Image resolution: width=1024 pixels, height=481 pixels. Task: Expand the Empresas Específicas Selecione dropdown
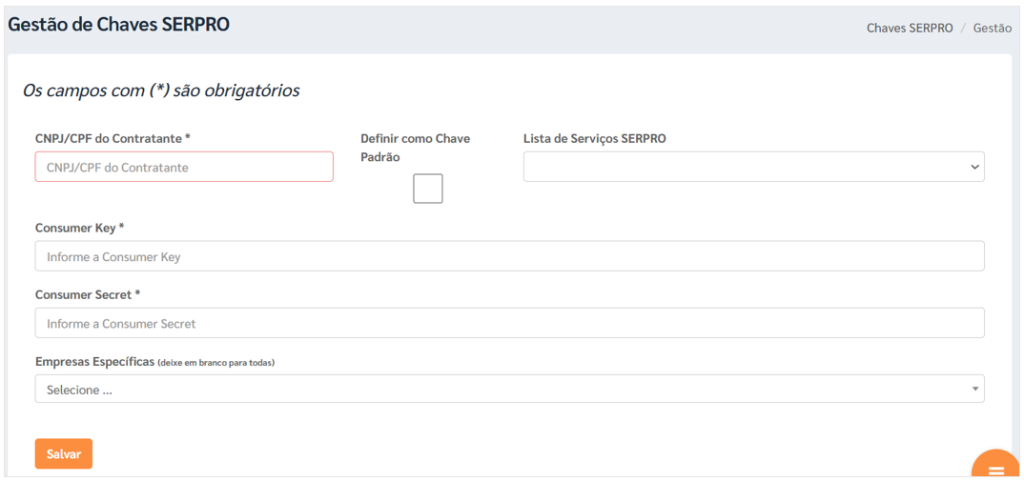pyautogui.click(x=509, y=389)
